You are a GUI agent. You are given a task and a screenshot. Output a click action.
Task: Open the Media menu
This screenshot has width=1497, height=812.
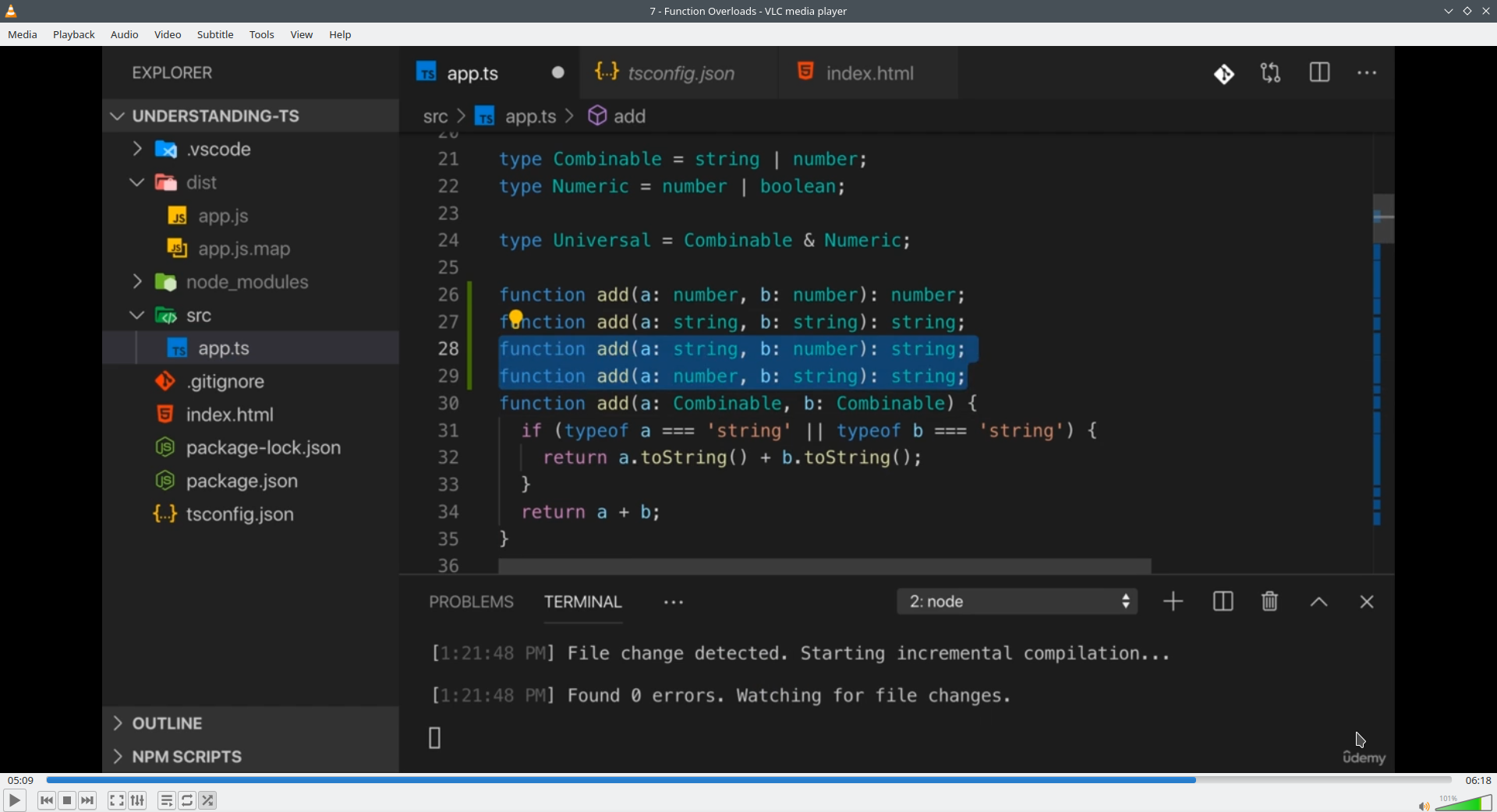coord(23,35)
